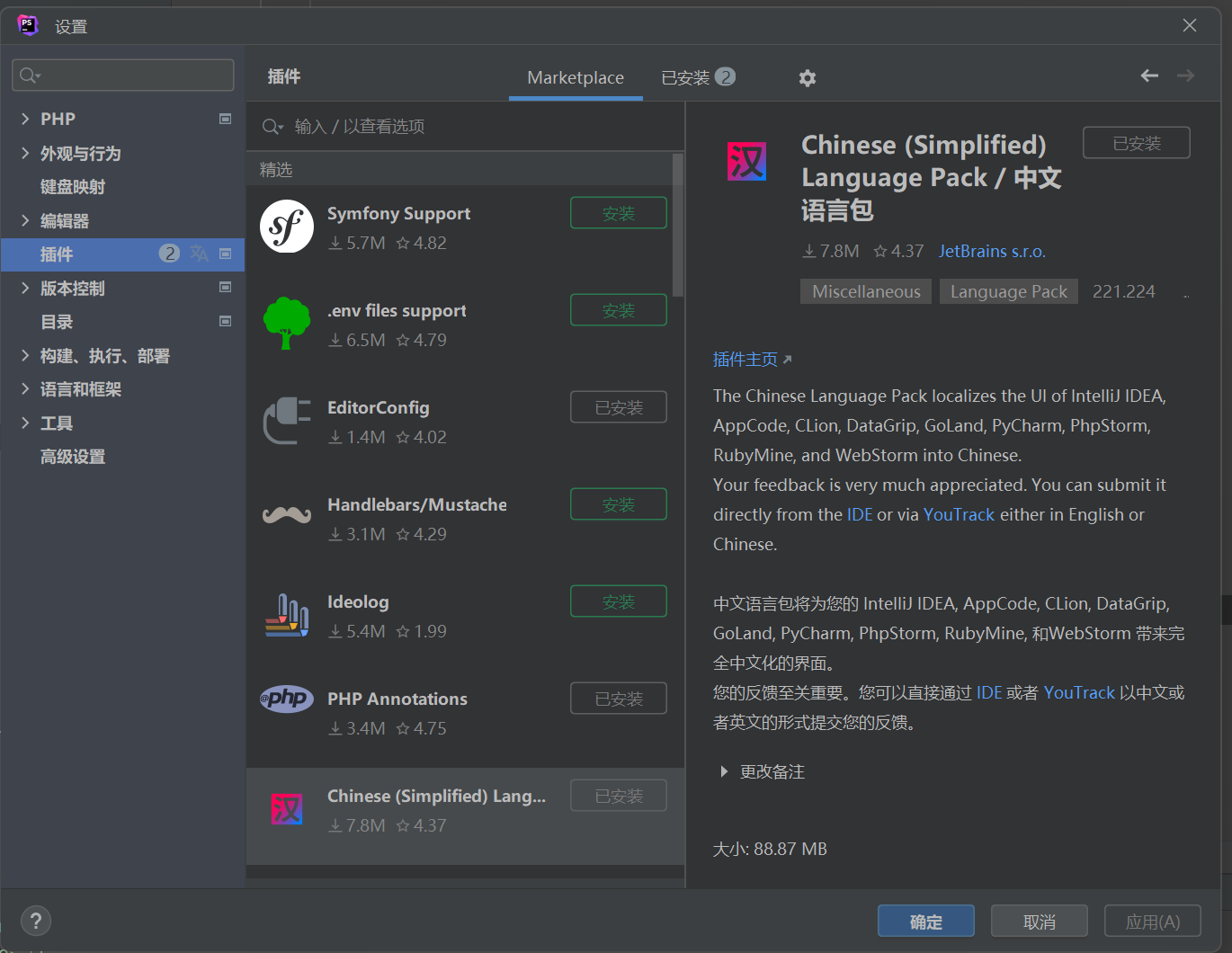The image size is (1232, 953).
Task: Expand the 编辑器 node
Action: (25, 220)
